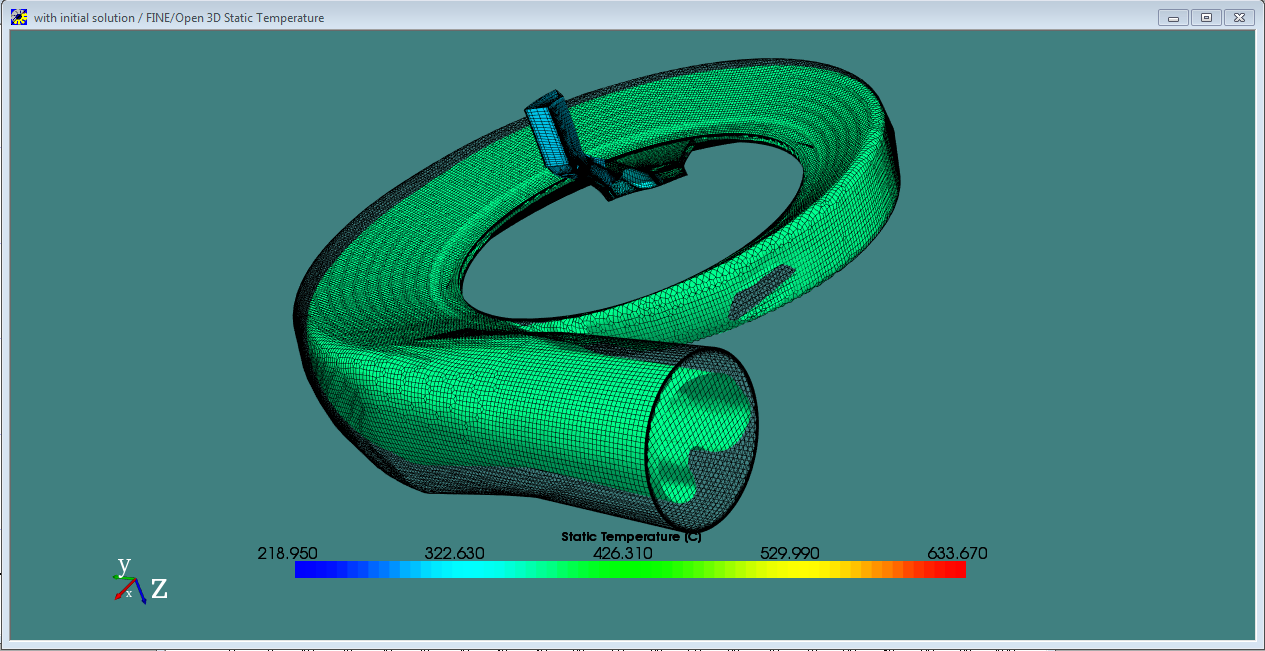Maximize the Static Temperature view window
The width and height of the screenshot is (1265, 651).
pyautogui.click(x=1206, y=17)
